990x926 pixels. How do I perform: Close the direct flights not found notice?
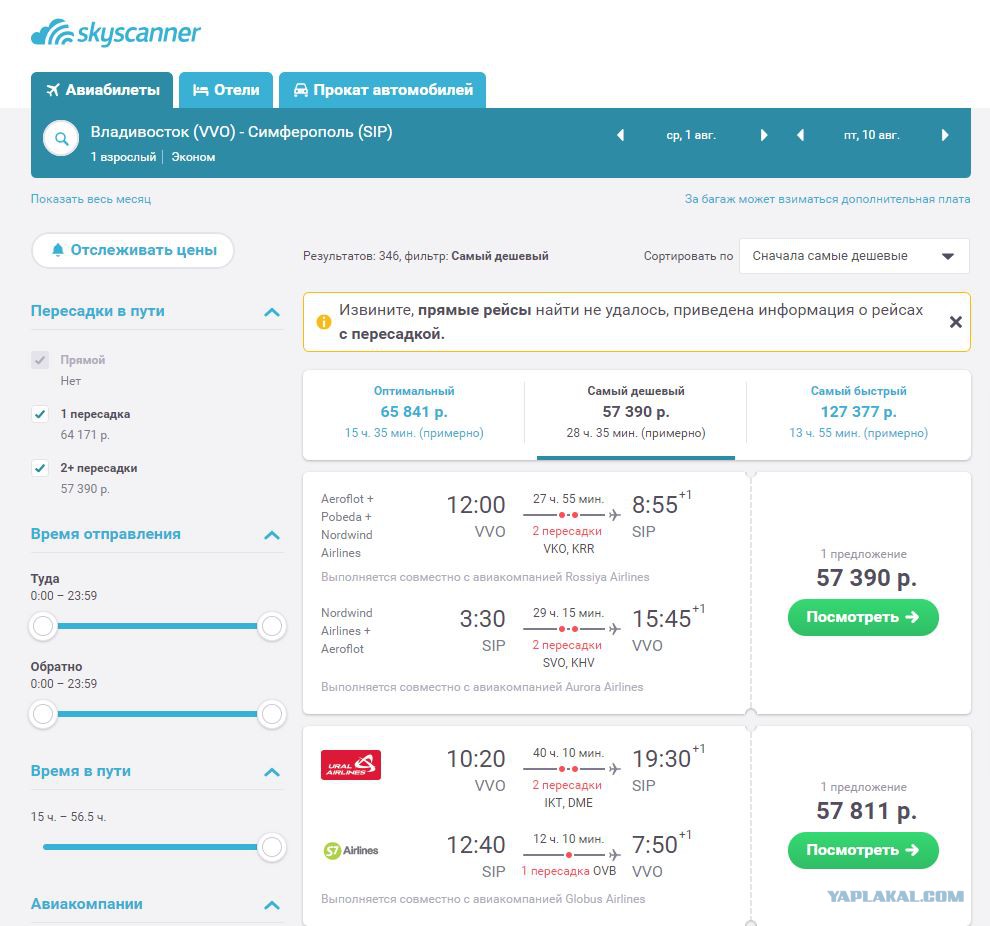[x=956, y=322]
